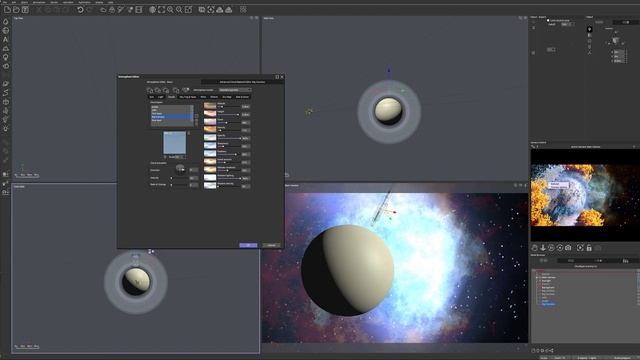Click the first icon in World Browser bottom bar
Image resolution: width=640 pixels, height=360 pixels.
point(534,350)
